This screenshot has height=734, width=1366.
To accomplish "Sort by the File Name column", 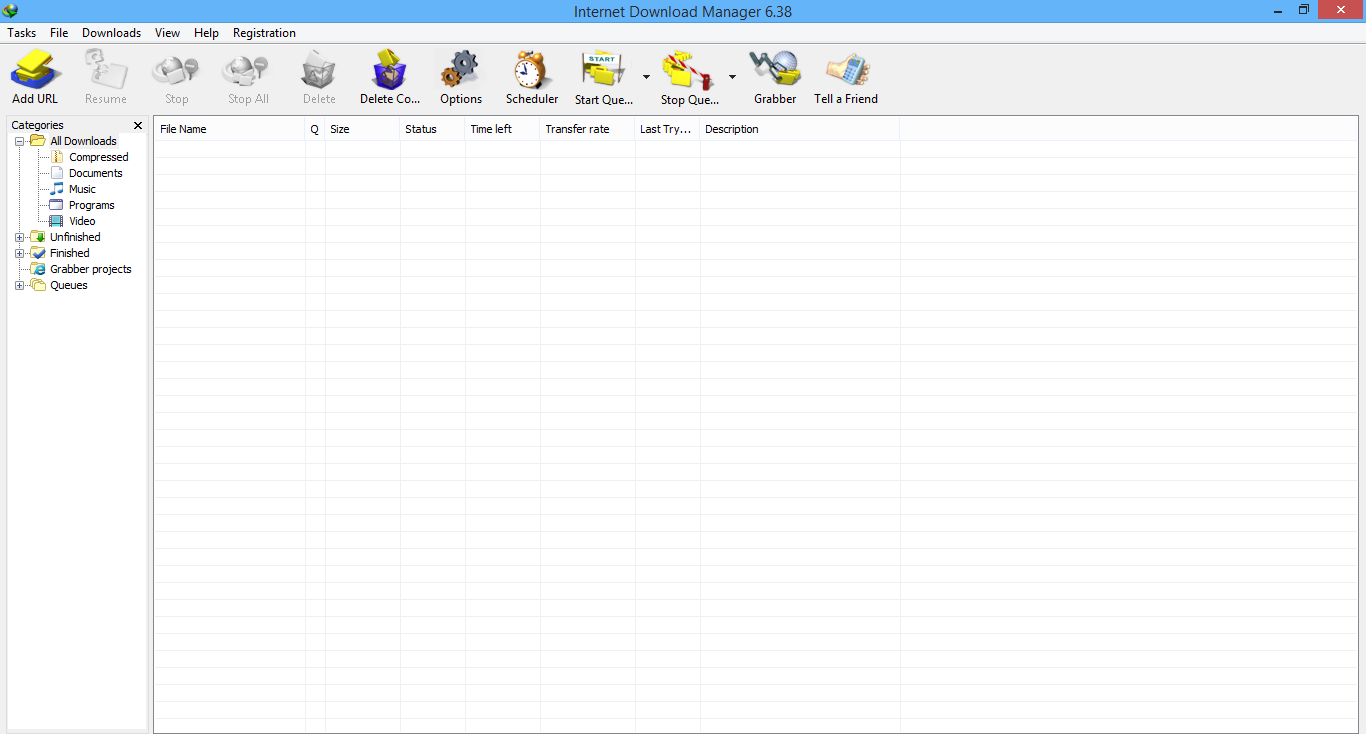I will click(229, 129).
